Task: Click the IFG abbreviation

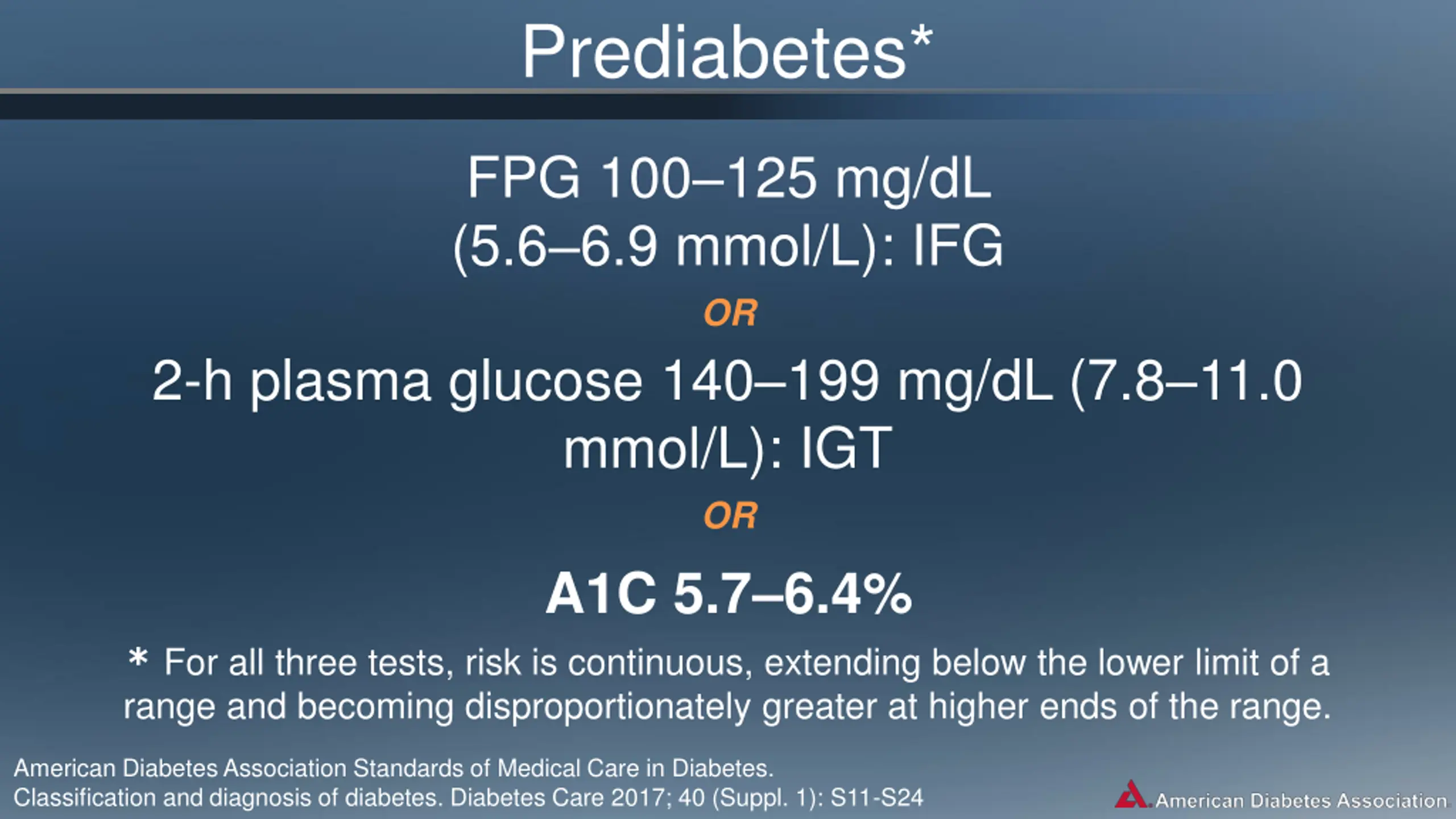Action: click(x=958, y=246)
